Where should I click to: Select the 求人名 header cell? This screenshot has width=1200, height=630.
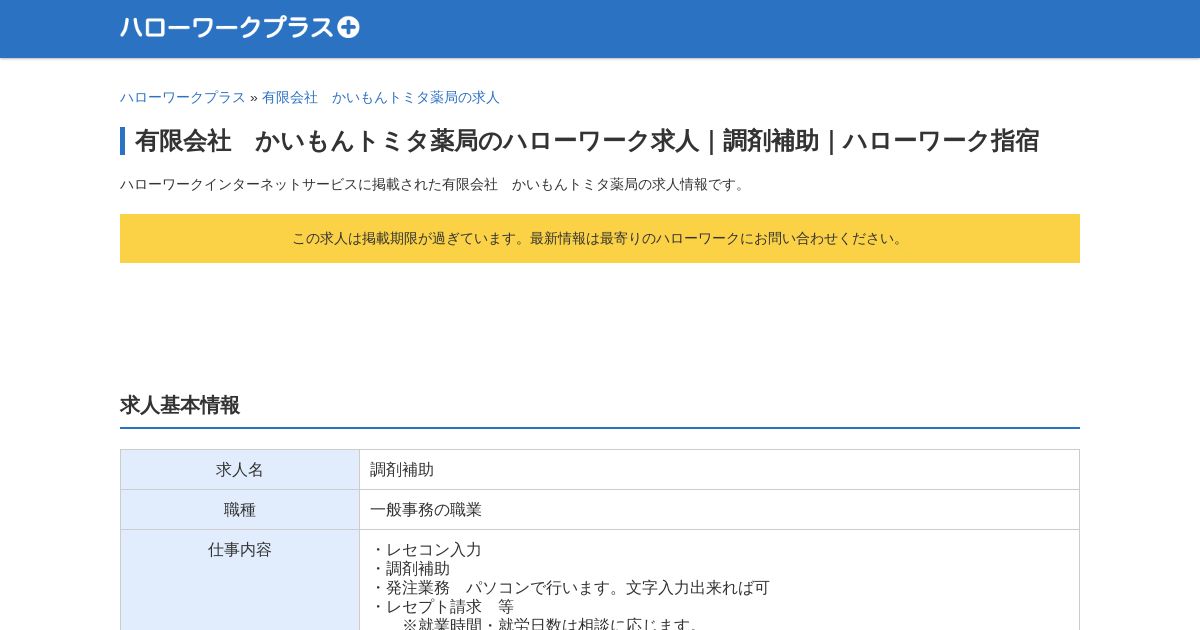point(240,470)
